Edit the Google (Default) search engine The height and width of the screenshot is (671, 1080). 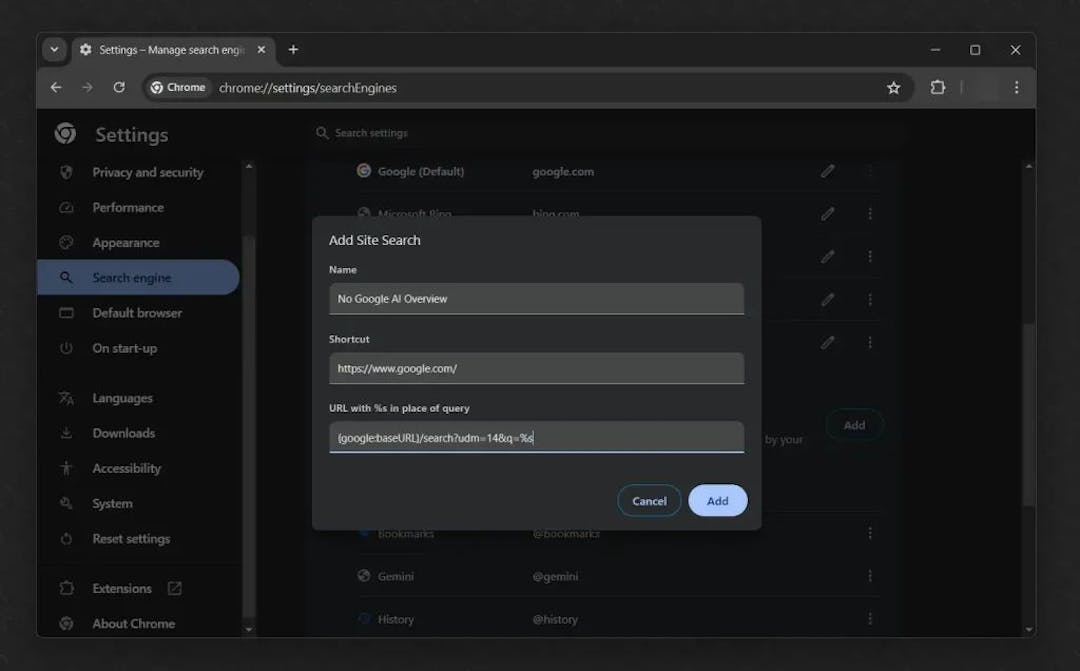(827, 171)
